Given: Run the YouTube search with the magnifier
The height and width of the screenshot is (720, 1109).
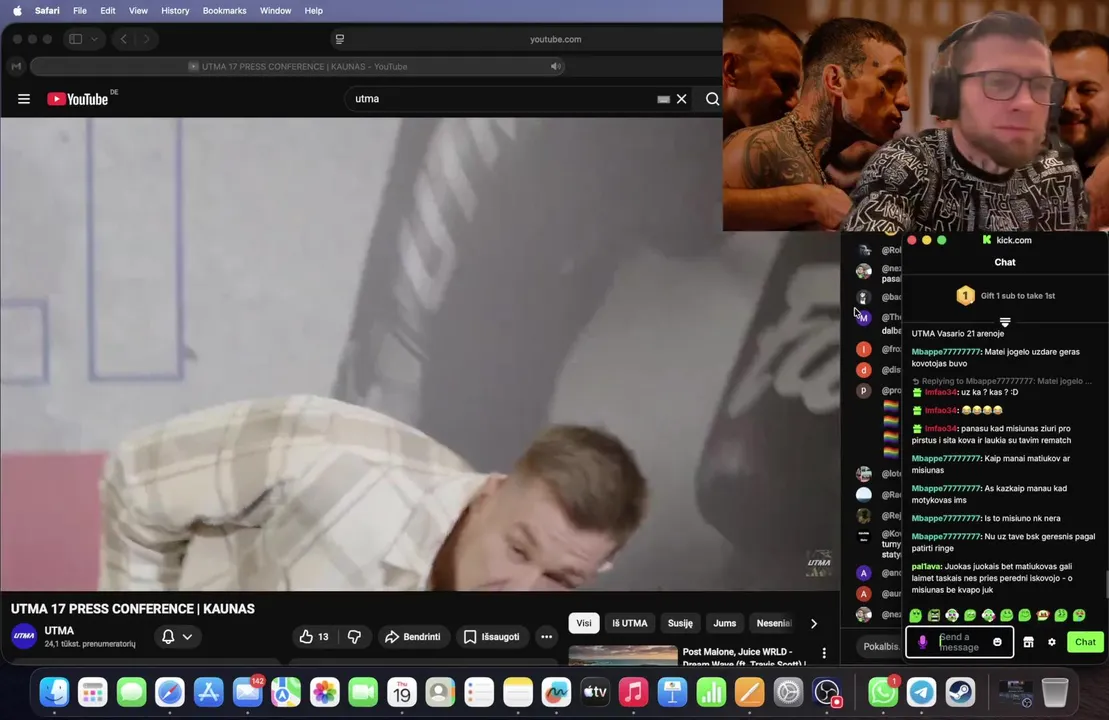Looking at the screenshot, I should [712, 99].
